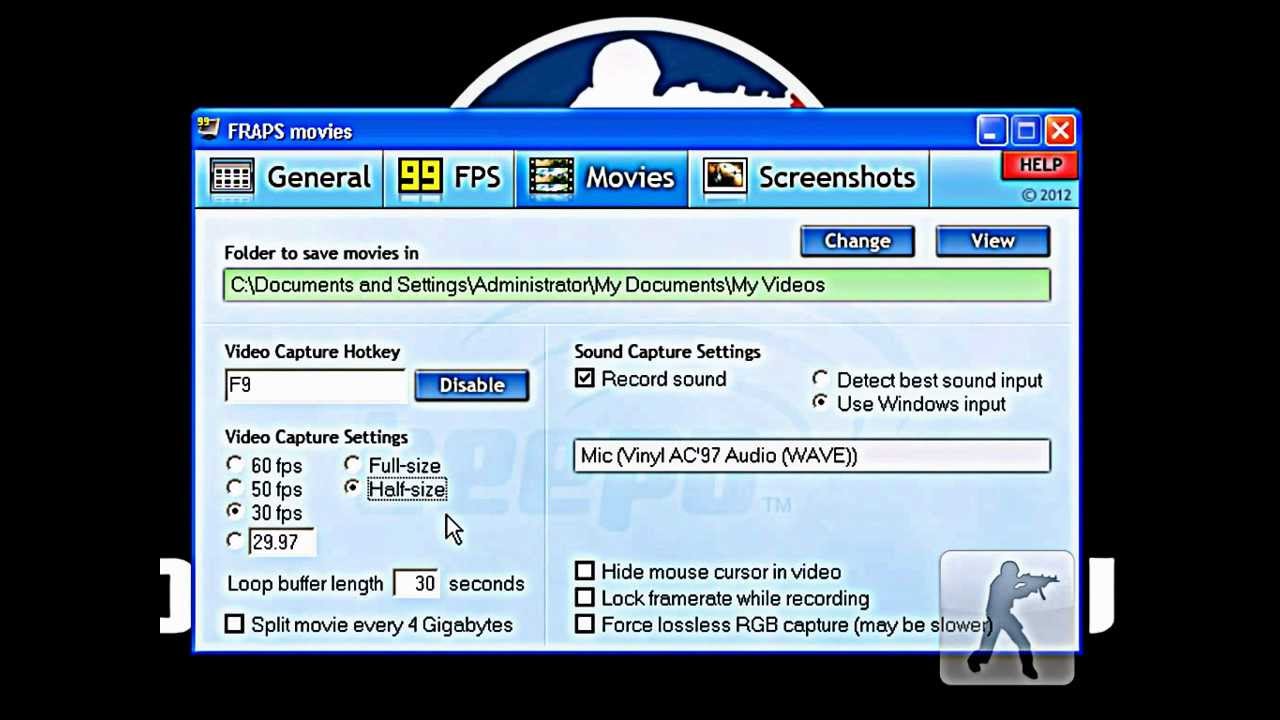Click Change to pick movie folder
This screenshot has width=1280, height=720.
(x=857, y=241)
